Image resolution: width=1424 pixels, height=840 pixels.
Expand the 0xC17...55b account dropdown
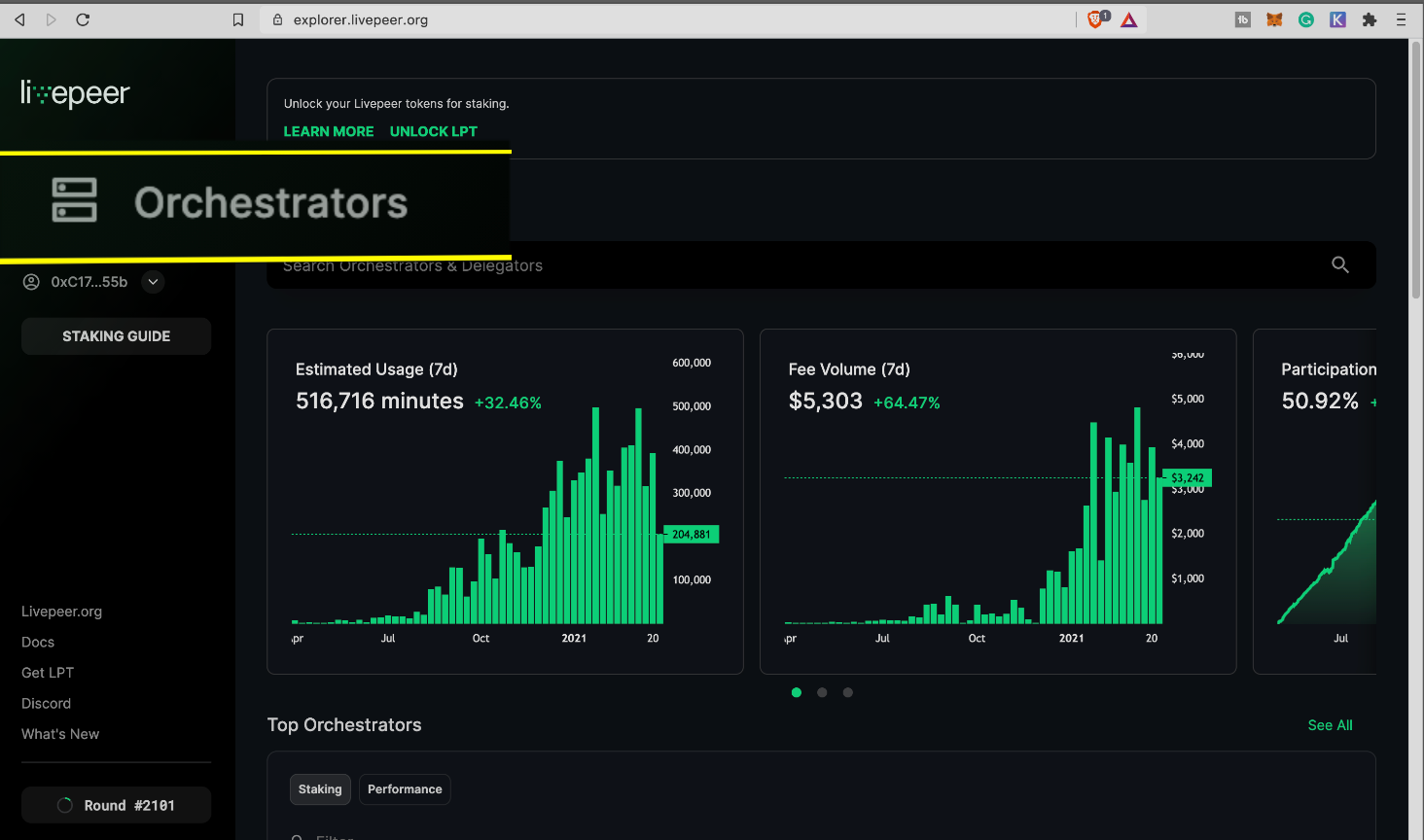tap(153, 282)
